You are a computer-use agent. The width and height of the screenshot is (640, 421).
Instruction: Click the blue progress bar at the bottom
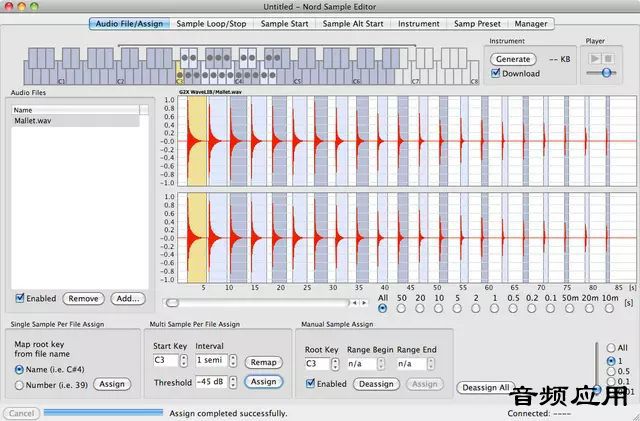point(103,412)
